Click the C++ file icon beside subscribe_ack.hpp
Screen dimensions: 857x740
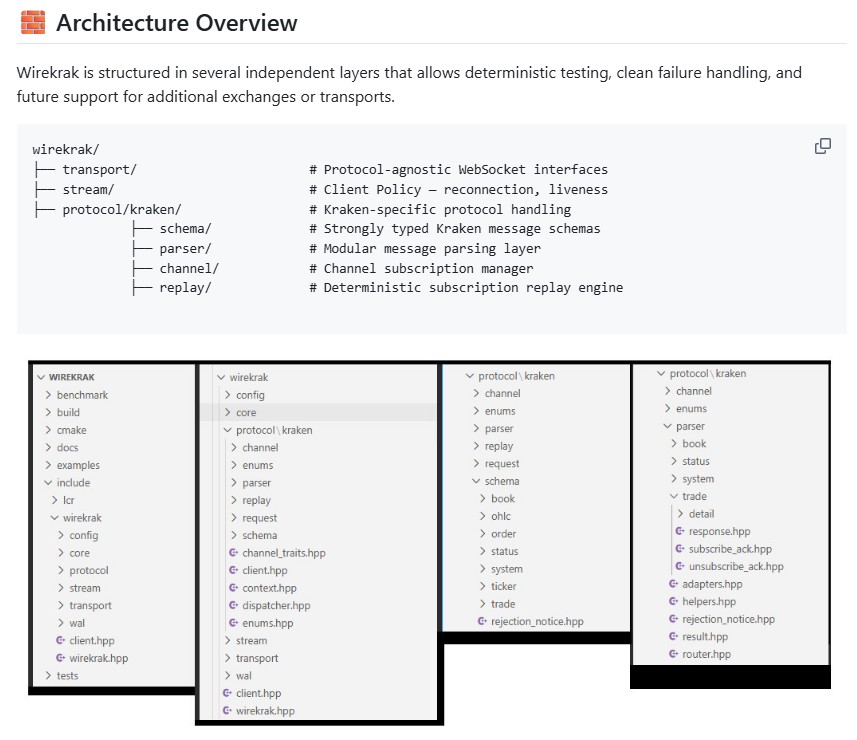click(680, 548)
